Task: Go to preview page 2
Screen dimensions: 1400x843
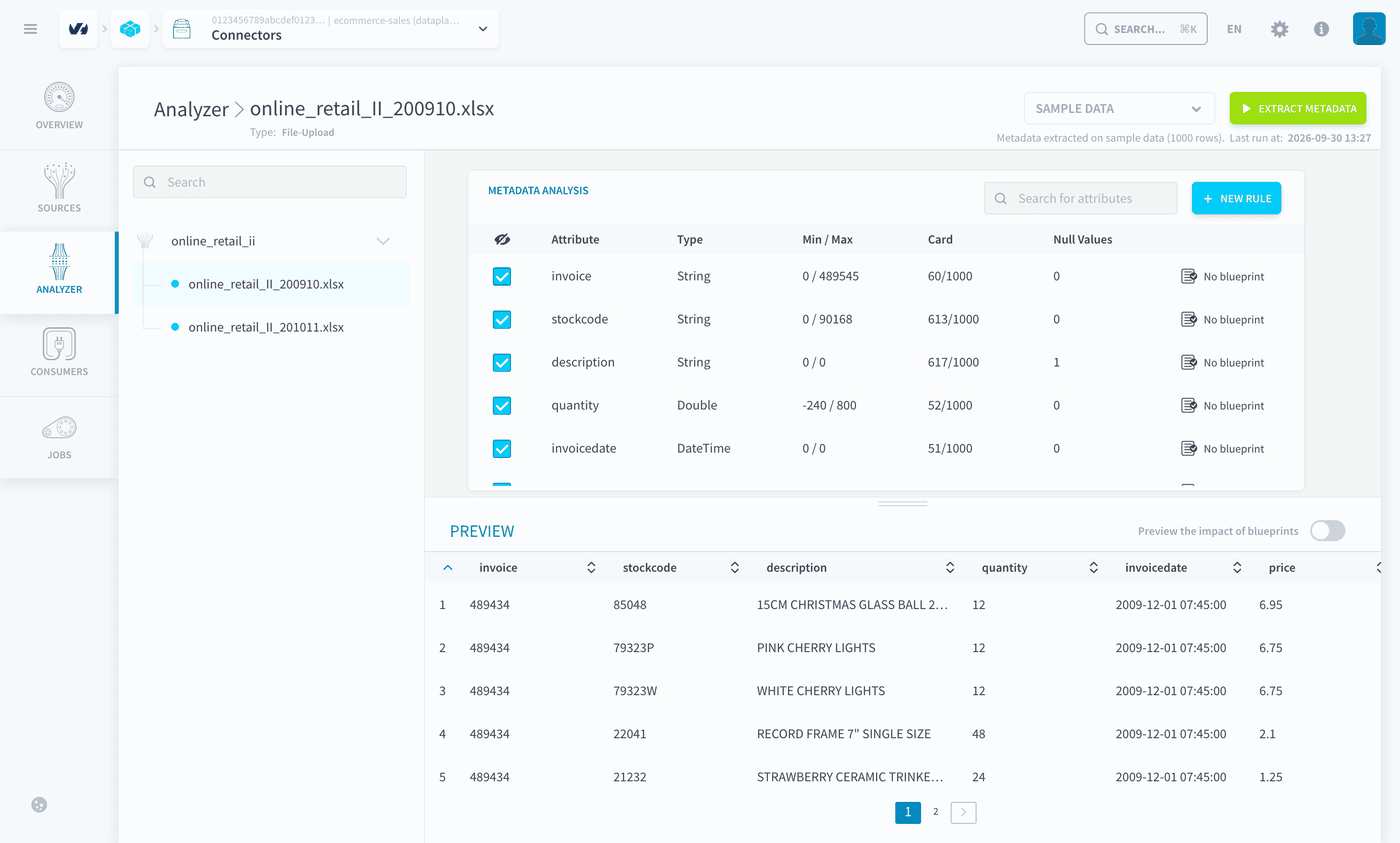Action: pos(936,812)
